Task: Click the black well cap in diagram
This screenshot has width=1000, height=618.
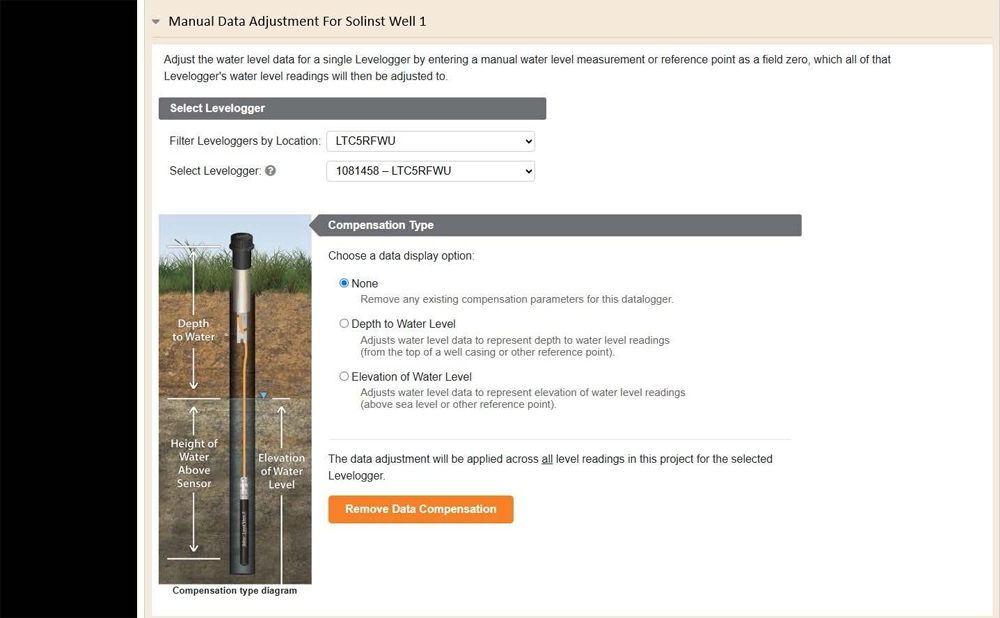Action: (241, 244)
